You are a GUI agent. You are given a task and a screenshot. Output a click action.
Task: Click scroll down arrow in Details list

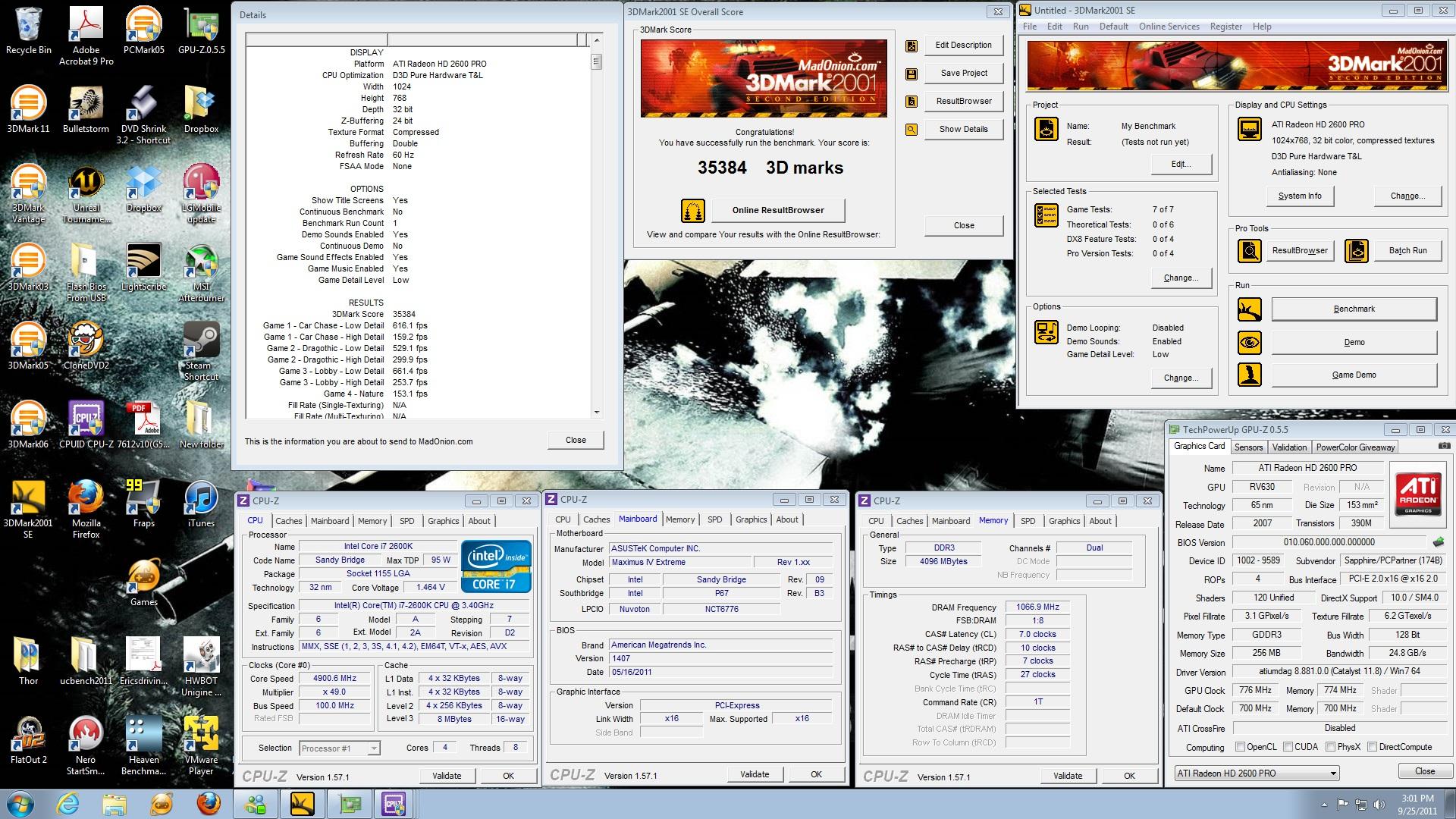pyautogui.click(x=597, y=413)
